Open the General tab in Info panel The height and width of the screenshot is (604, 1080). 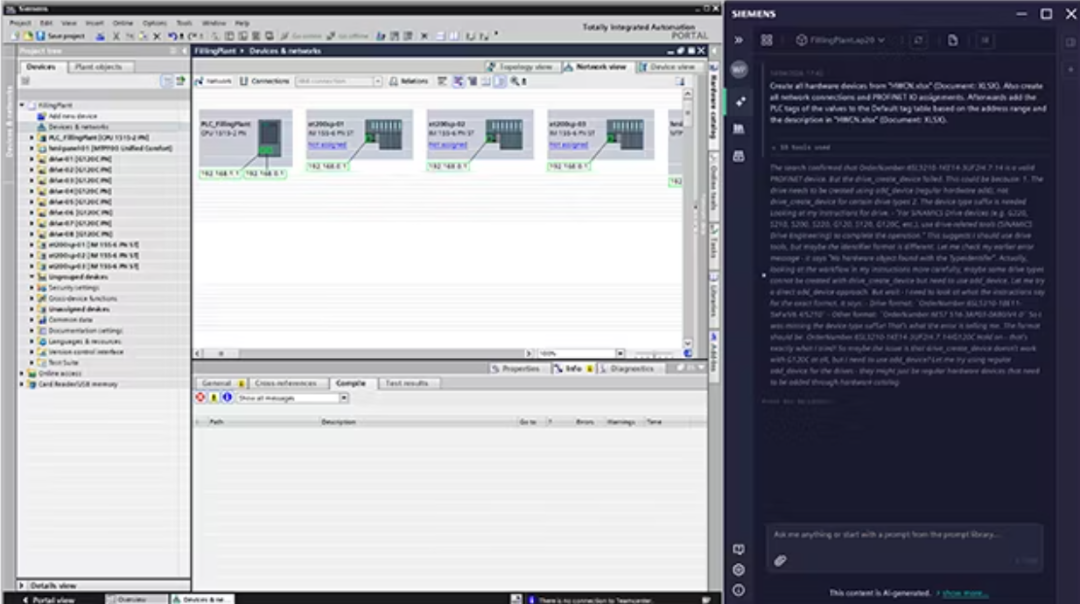[220, 383]
